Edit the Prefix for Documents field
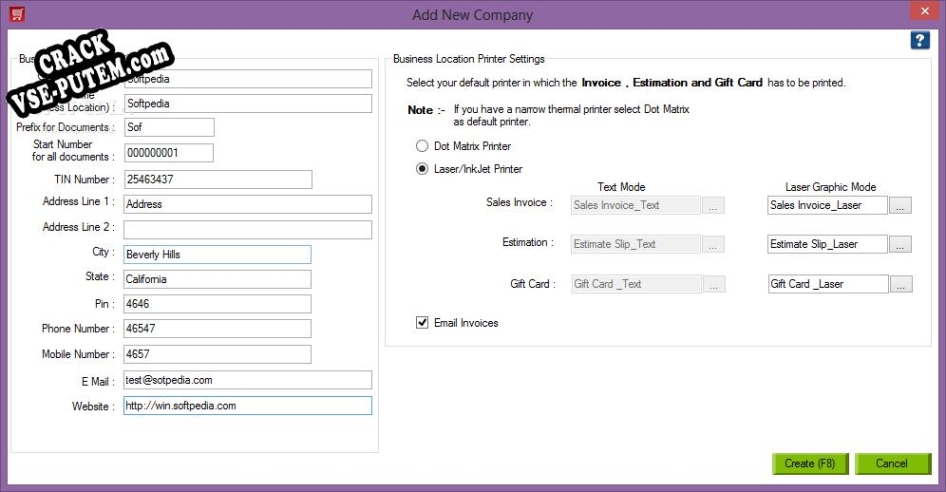 169,127
